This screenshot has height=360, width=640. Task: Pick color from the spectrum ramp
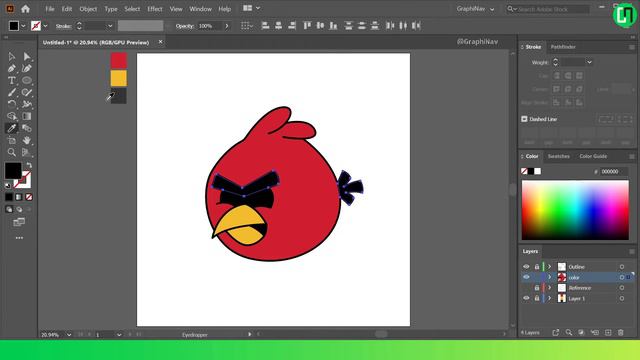[x=575, y=210]
